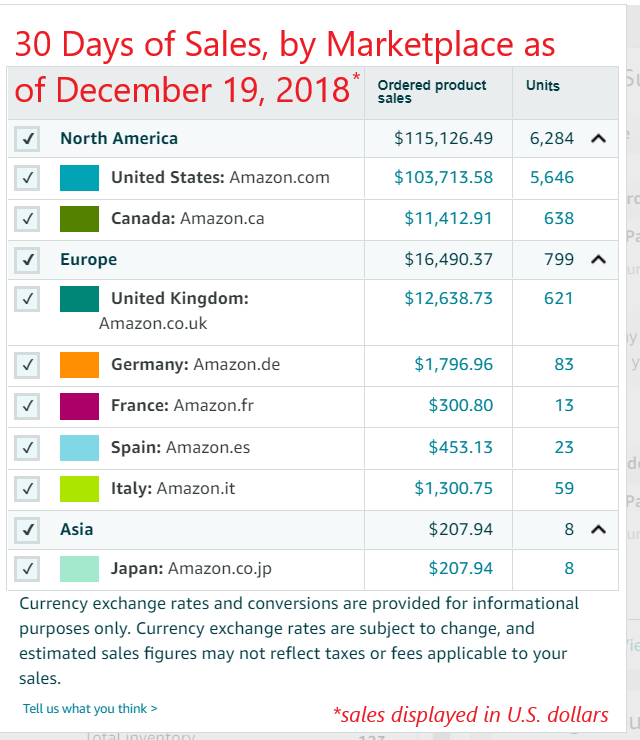Click the orange Germany color swatch
640x740 pixels.
click(x=79, y=365)
